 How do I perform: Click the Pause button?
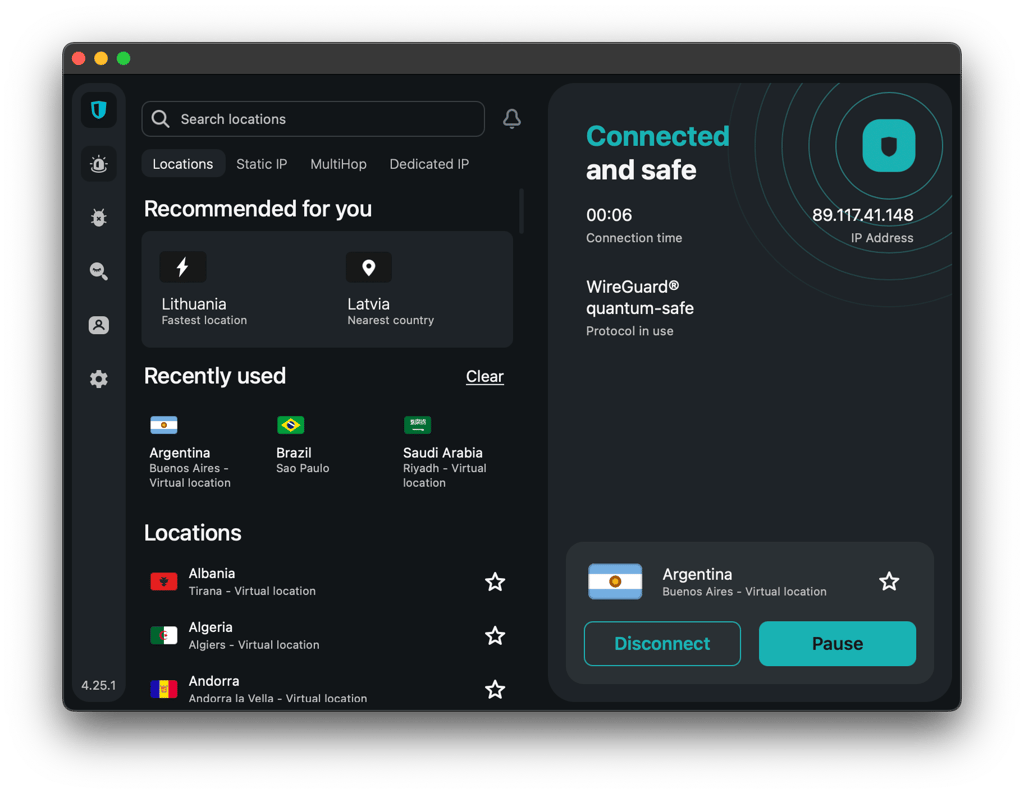[x=837, y=644]
